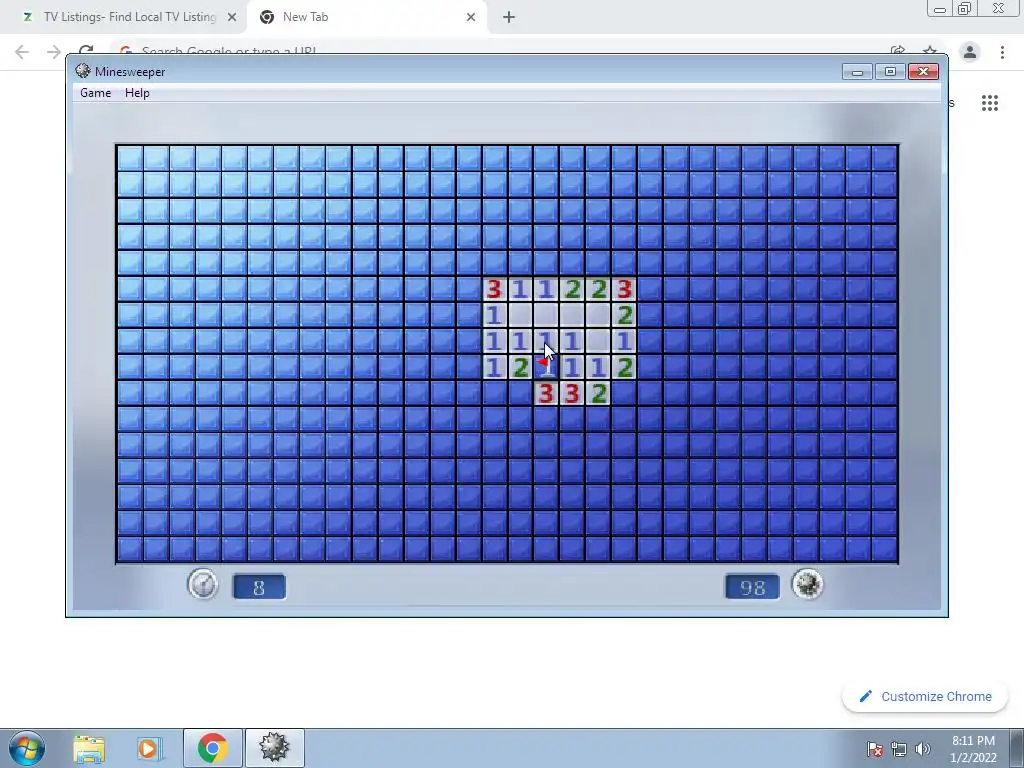Open Action Center flag in system tray
Viewport: 1024px width, 768px height.
(x=874, y=749)
